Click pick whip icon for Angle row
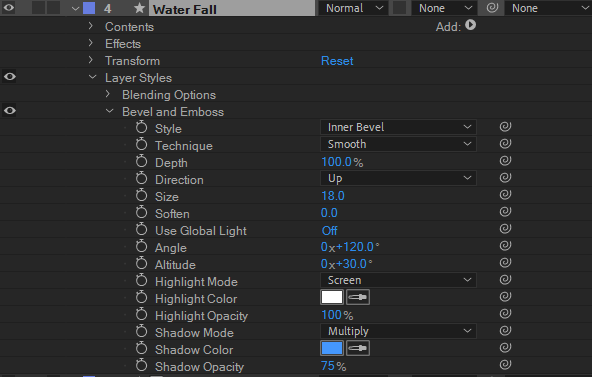The width and height of the screenshot is (592, 377). (505, 246)
